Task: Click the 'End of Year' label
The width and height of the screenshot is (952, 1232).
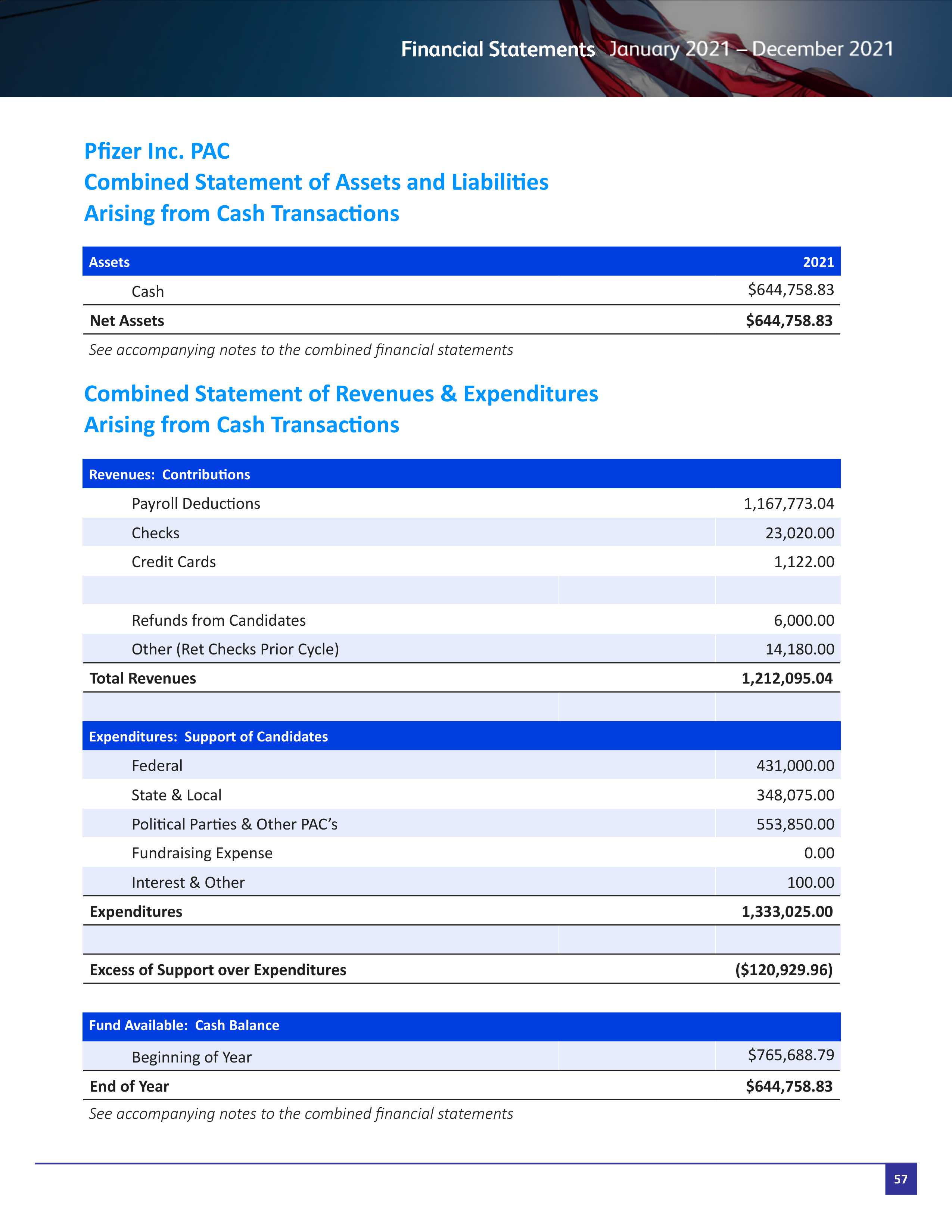Action: click(129, 1087)
